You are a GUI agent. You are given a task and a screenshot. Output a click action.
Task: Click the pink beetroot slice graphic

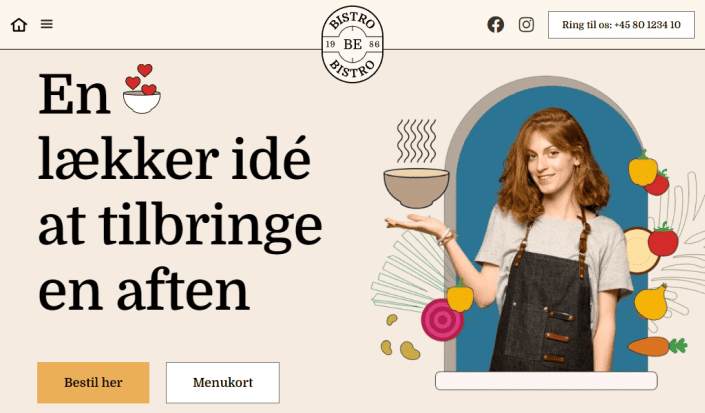(x=442, y=320)
